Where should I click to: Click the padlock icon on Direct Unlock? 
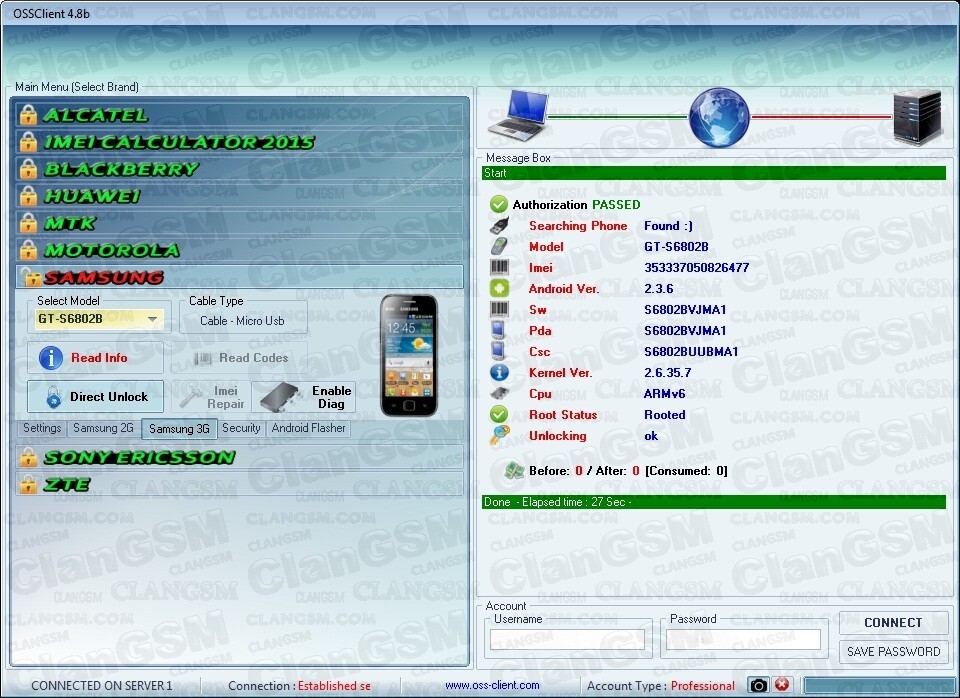tap(54, 397)
